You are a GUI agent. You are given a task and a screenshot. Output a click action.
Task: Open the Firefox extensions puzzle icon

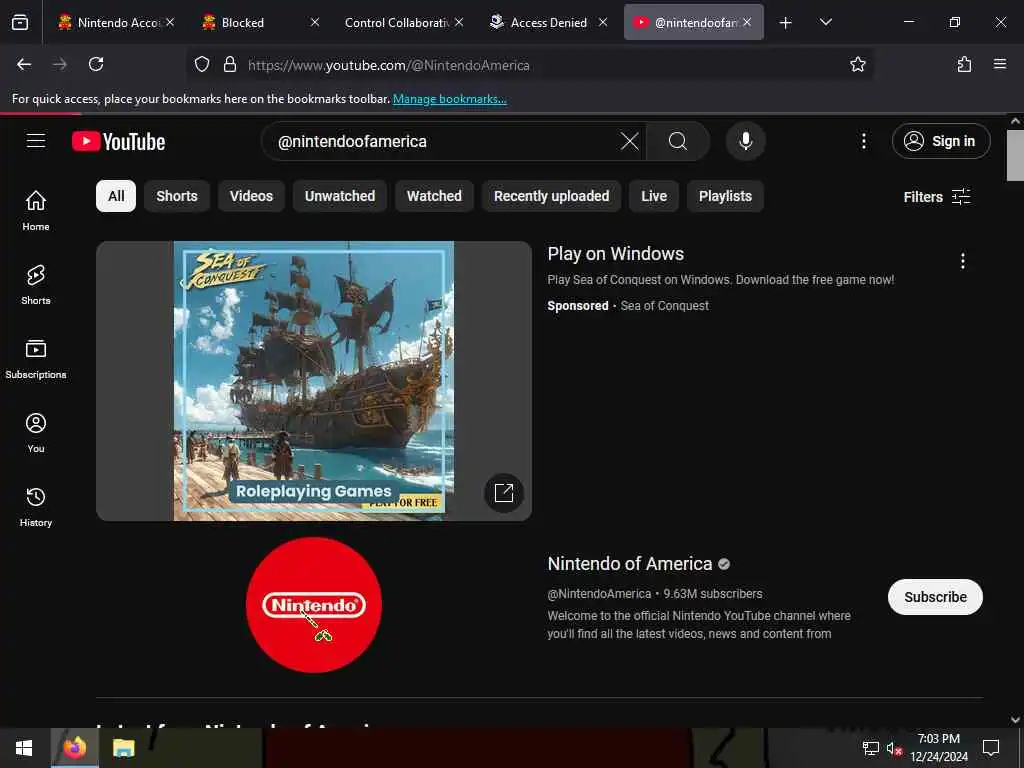(x=964, y=64)
